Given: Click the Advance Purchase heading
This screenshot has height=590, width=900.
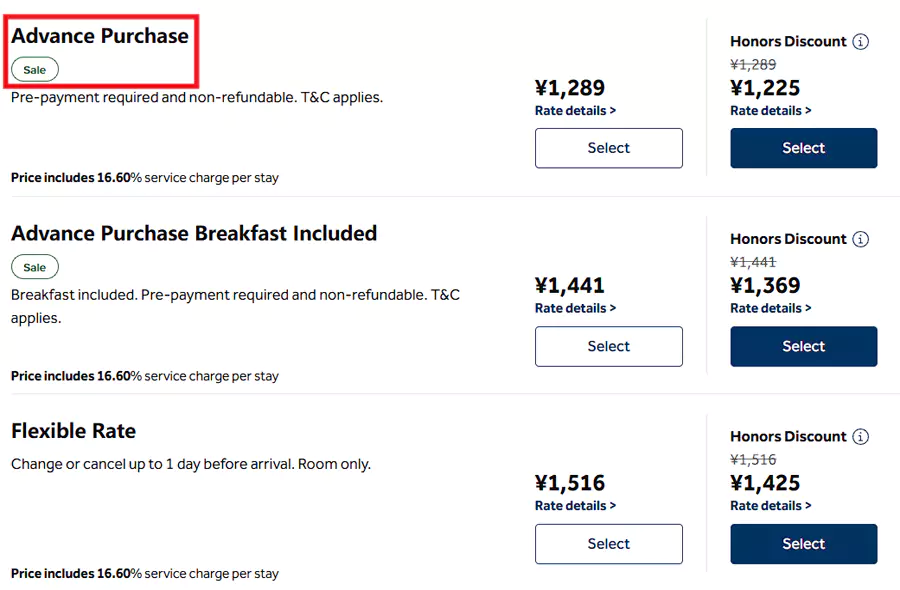Looking at the screenshot, I should point(100,36).
